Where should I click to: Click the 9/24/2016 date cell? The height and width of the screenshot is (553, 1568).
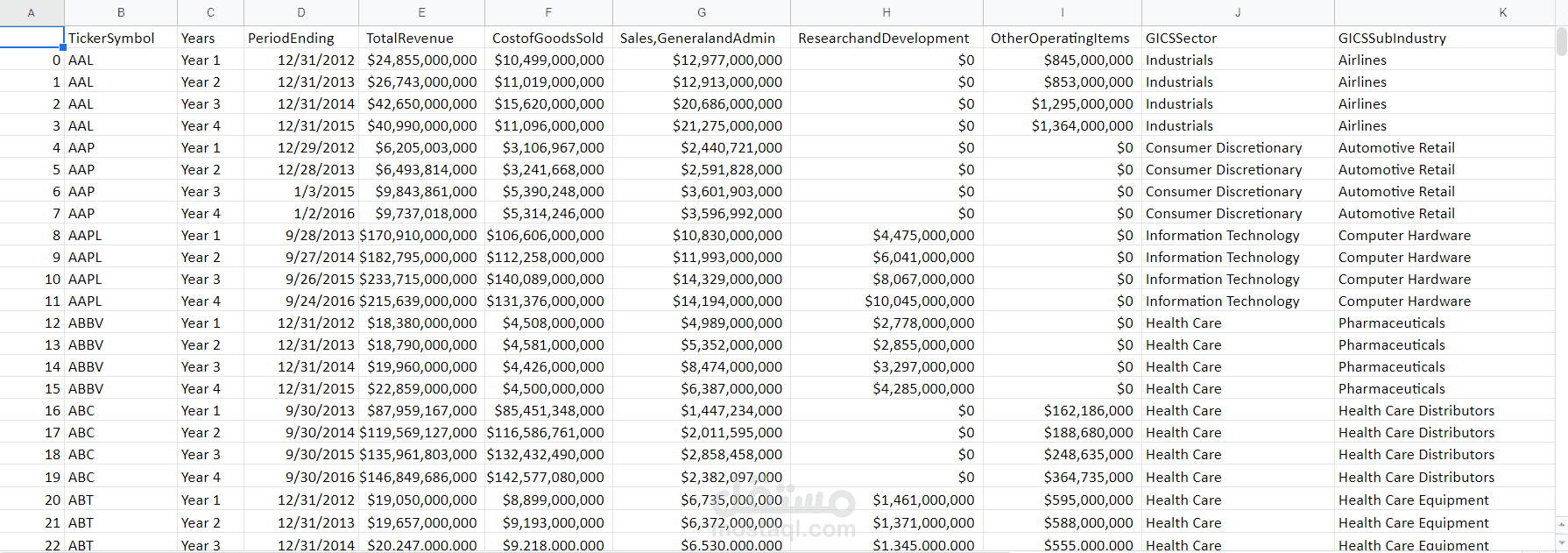301,301
